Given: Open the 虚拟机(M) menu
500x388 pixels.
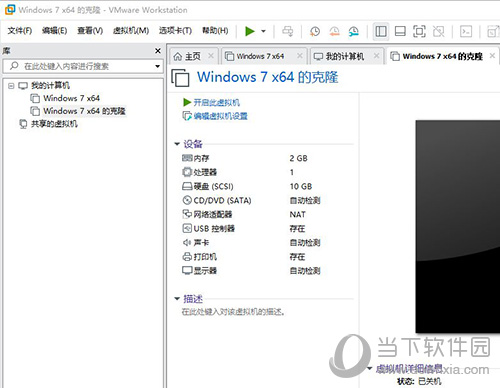Looking at the screenshot, I should (x=131, y=31).
